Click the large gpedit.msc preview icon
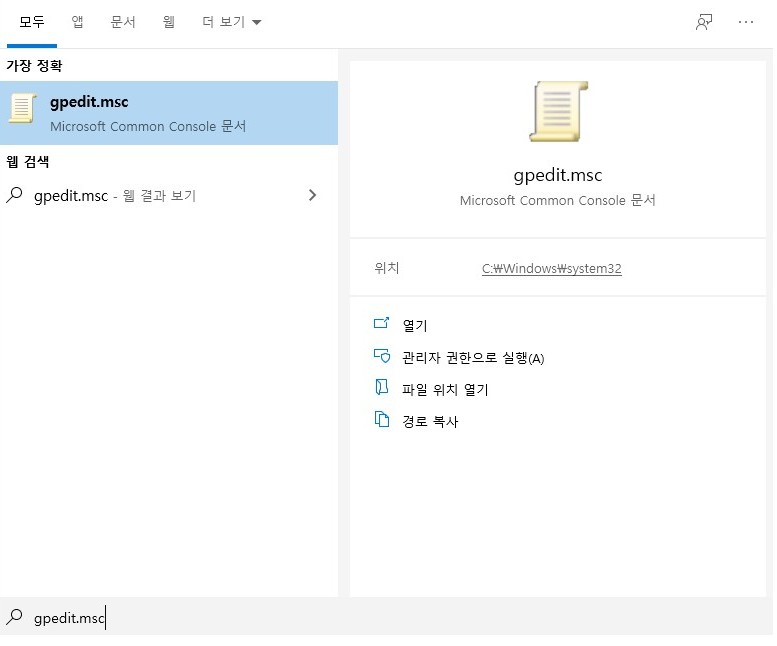Image resolution: width=777 pixels, height=646 pixels. (x=558, y=111)
